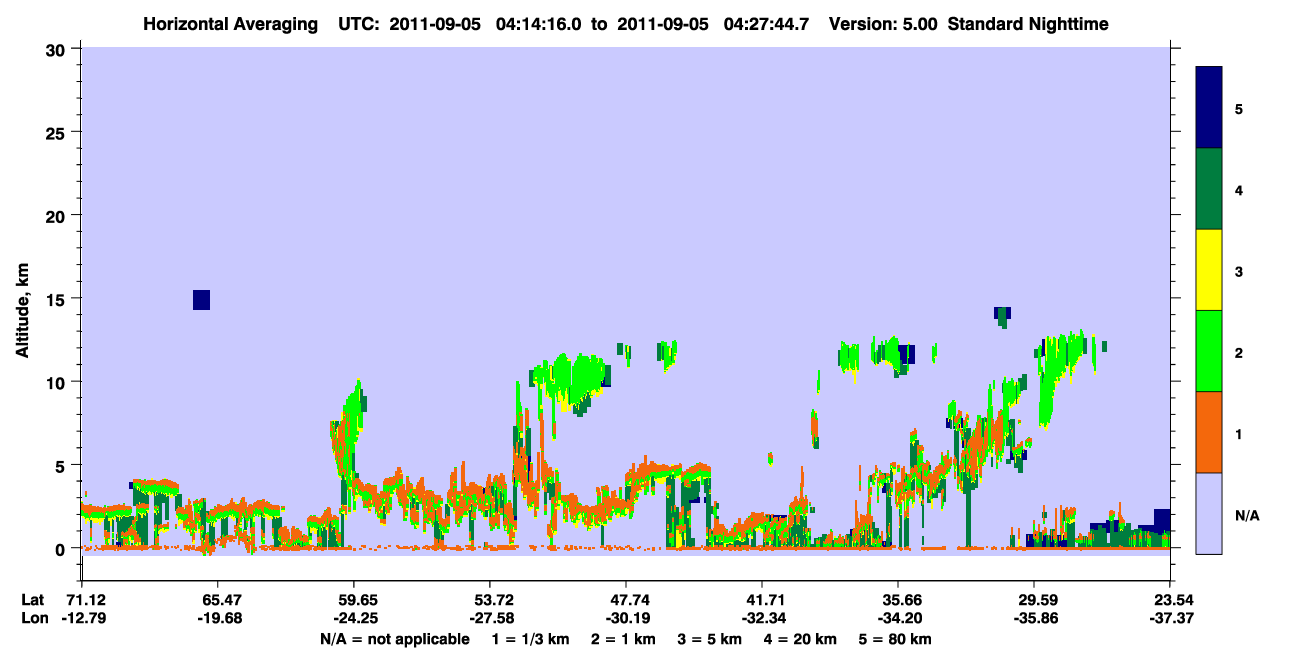Click longitude value '-30.19'

point(626,618)
